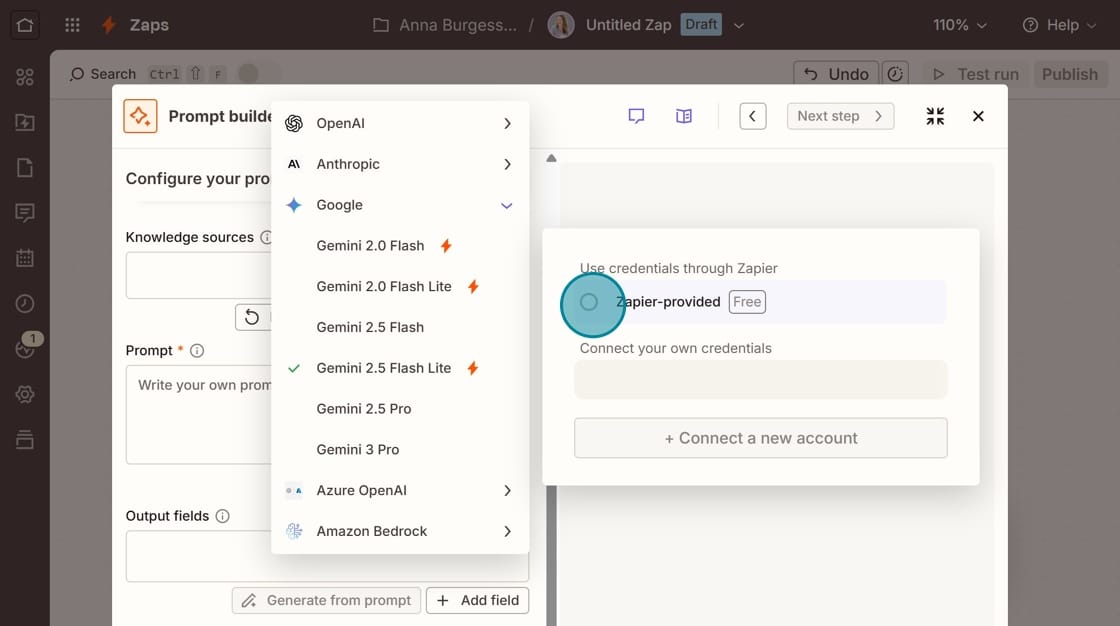Open the apps grid menu
Image resolution: width=1120 pixels, height=626 pixels.
(72, 25)
